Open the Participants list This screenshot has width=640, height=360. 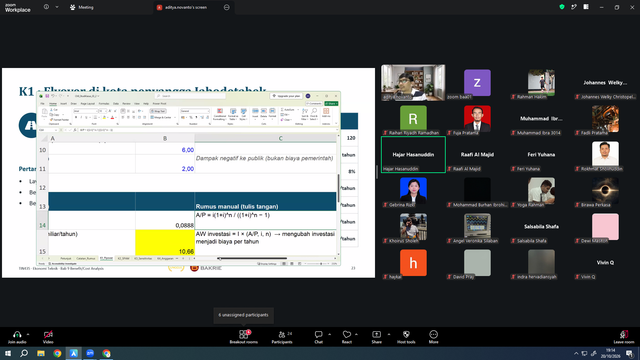pyautogui.click(x=282, y=337)
